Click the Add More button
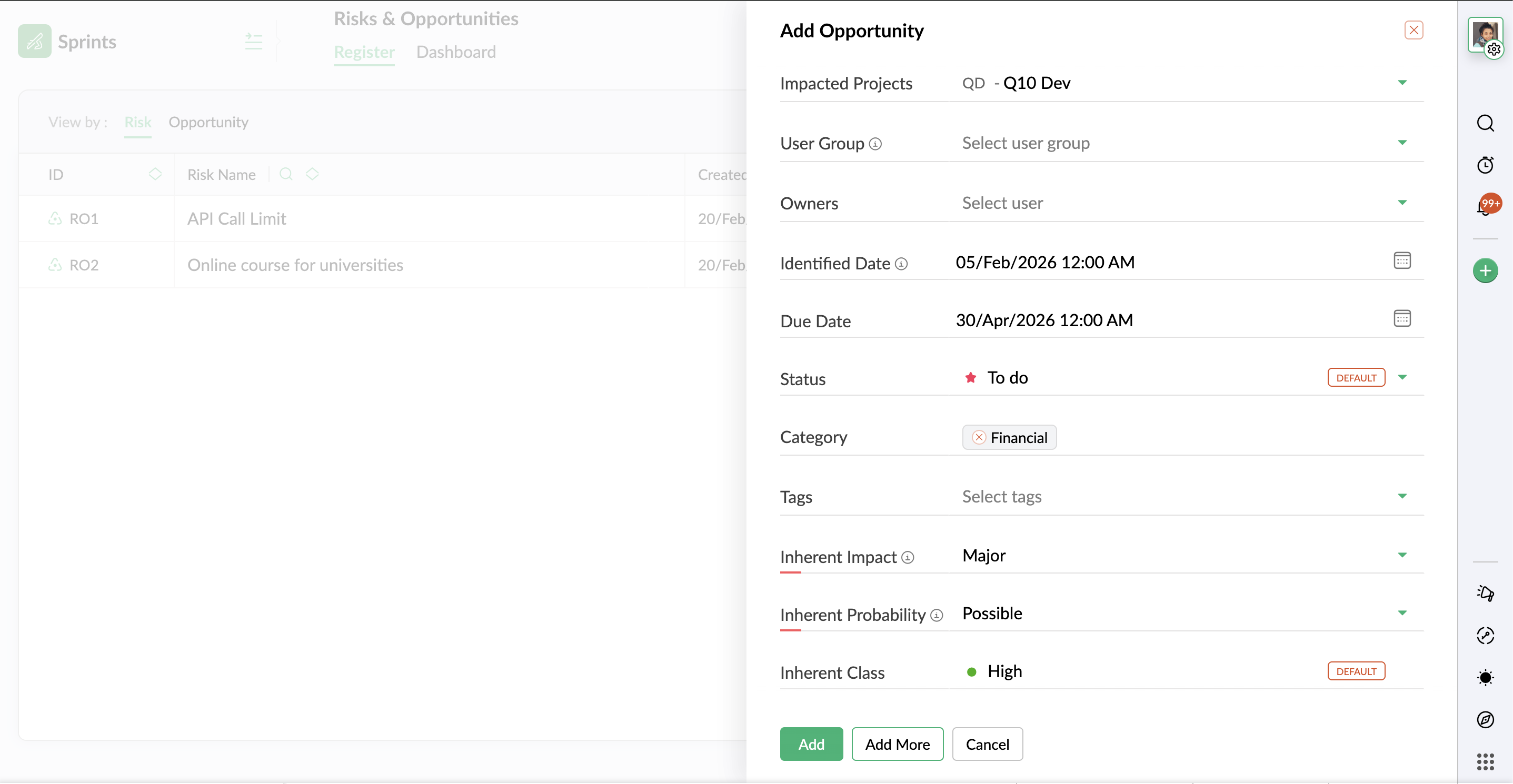The image size is (1513, 784). click(897, 744)
